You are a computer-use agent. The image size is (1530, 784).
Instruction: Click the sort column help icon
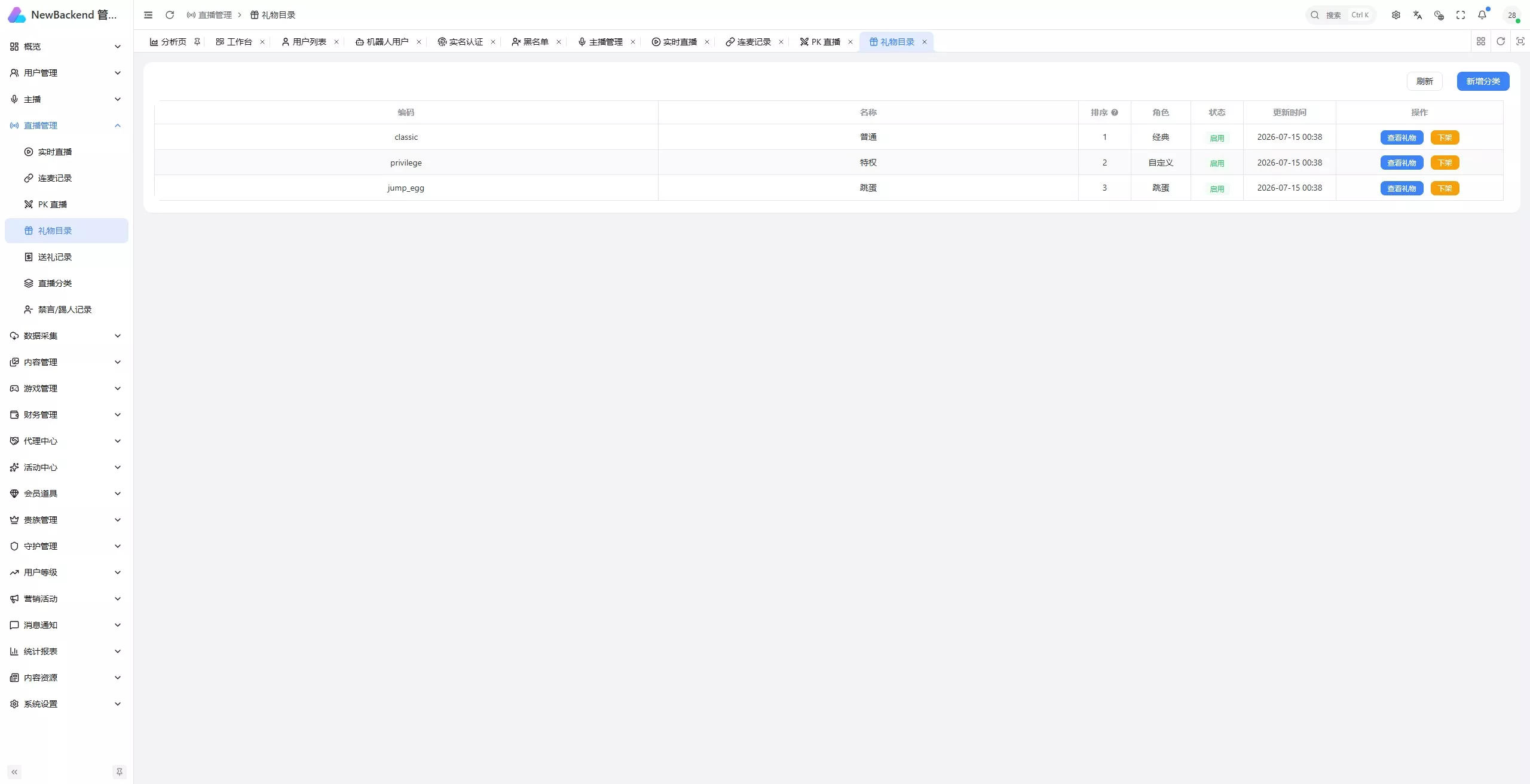tap(1115, 112)
